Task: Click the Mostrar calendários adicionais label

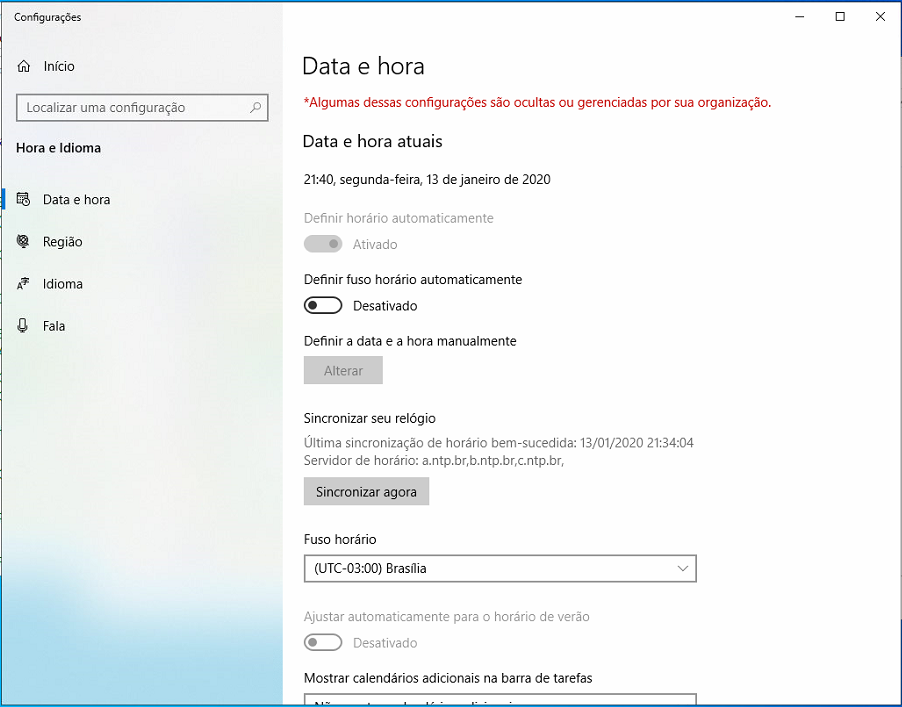Action: (x=448, y=678)
